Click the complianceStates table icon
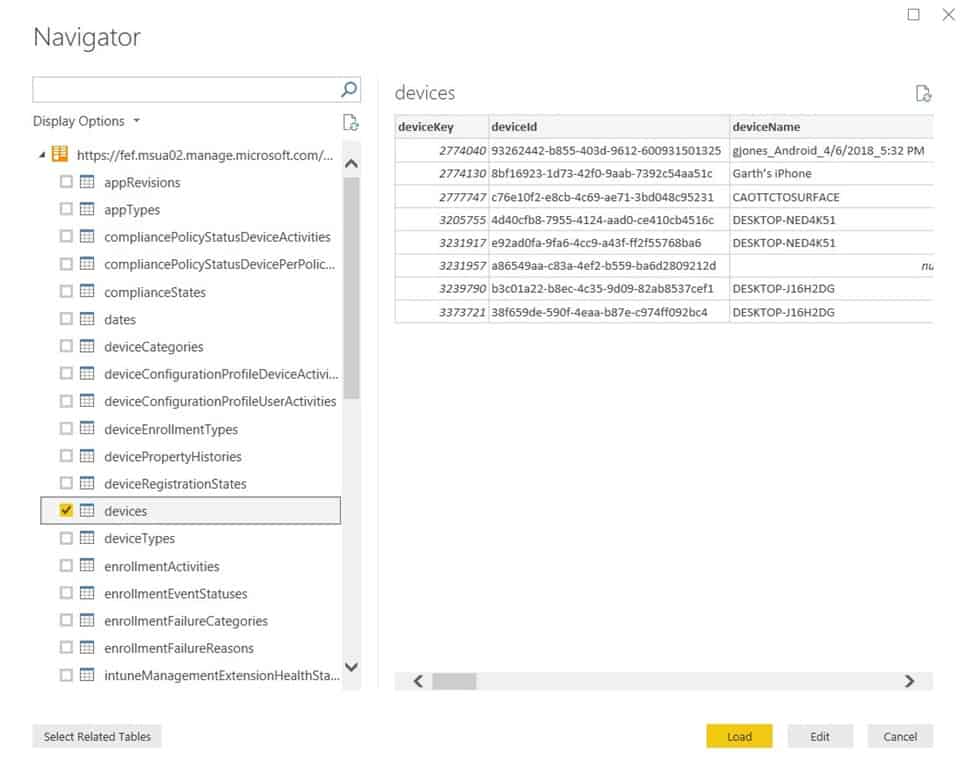Image resolution: width=965 pixels, height=768 pixels. click(x=87, y=291)
